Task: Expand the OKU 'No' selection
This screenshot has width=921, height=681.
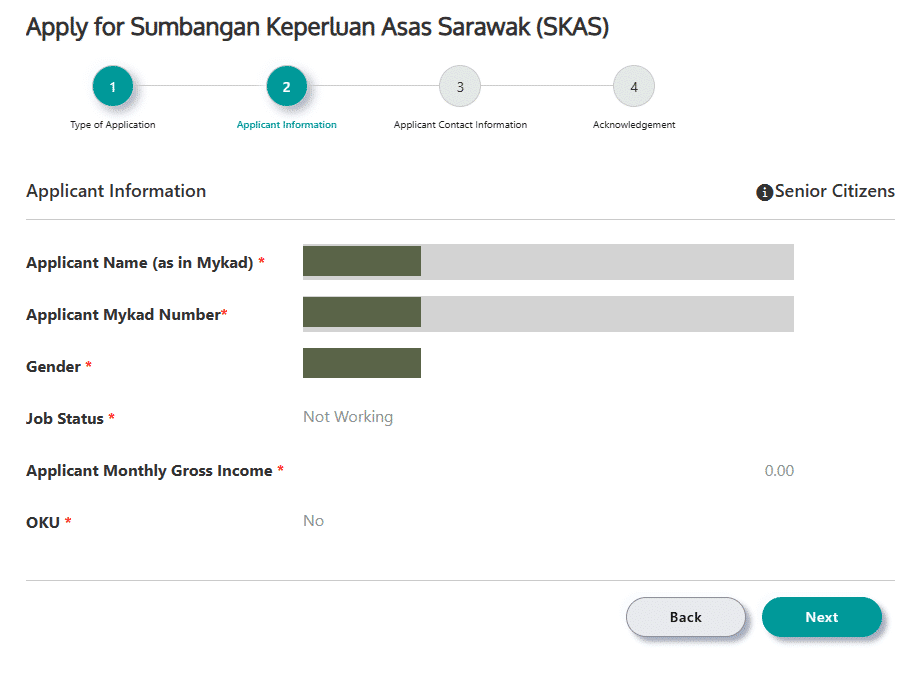Action: coord(313,521)
